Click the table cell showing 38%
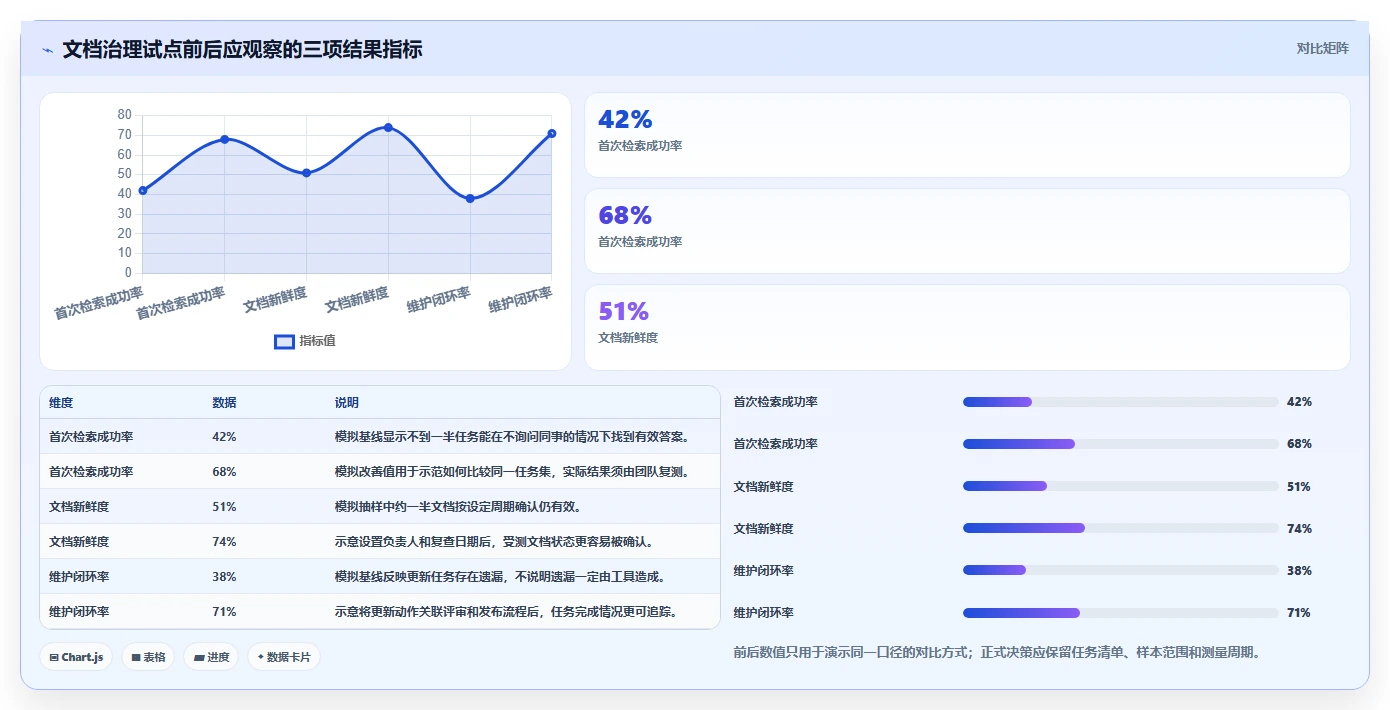 click(224, 577)
